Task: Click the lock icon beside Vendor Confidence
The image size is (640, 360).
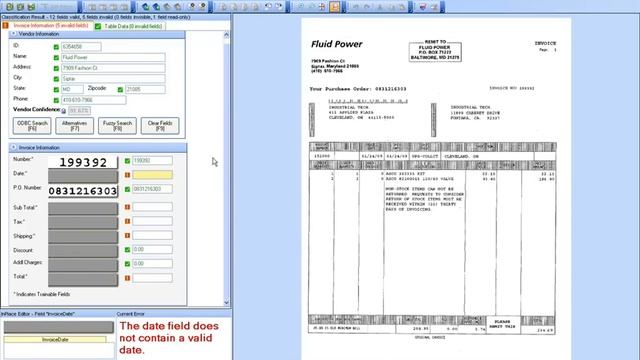Action: [64, 111]
